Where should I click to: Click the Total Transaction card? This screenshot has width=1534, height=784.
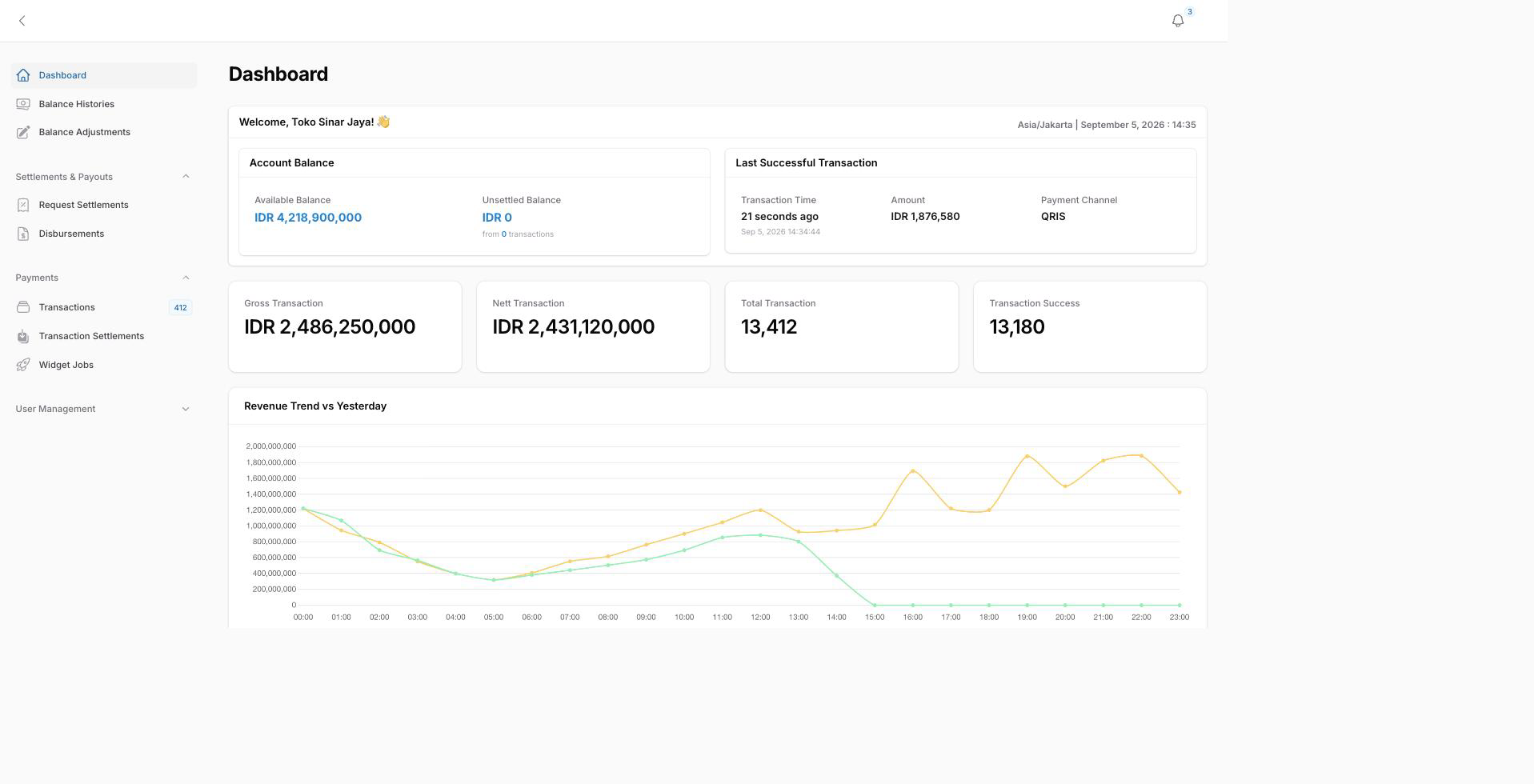842,326
